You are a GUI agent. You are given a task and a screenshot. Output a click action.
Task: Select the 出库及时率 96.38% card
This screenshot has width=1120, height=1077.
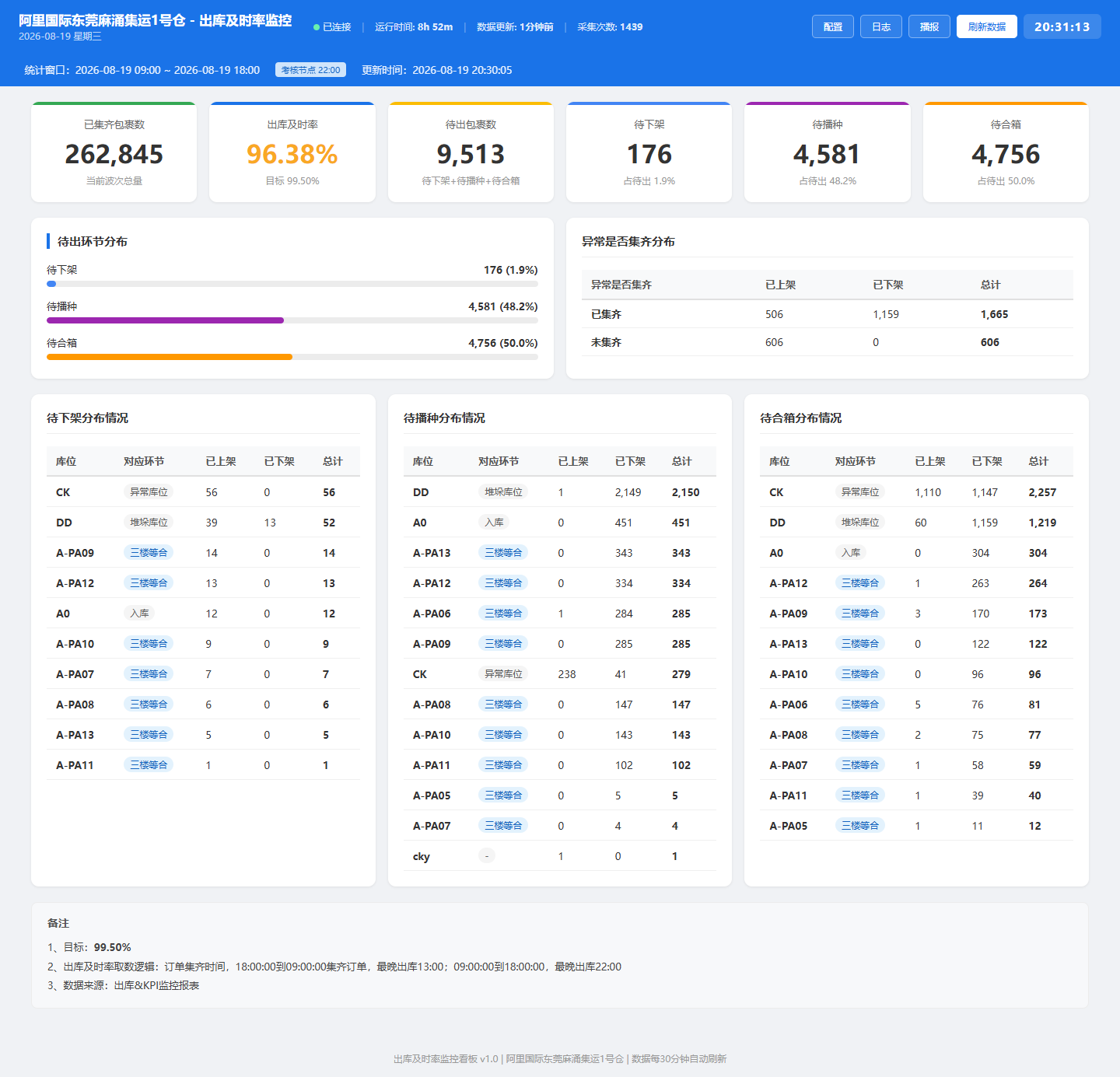click(x=292, y=152)
